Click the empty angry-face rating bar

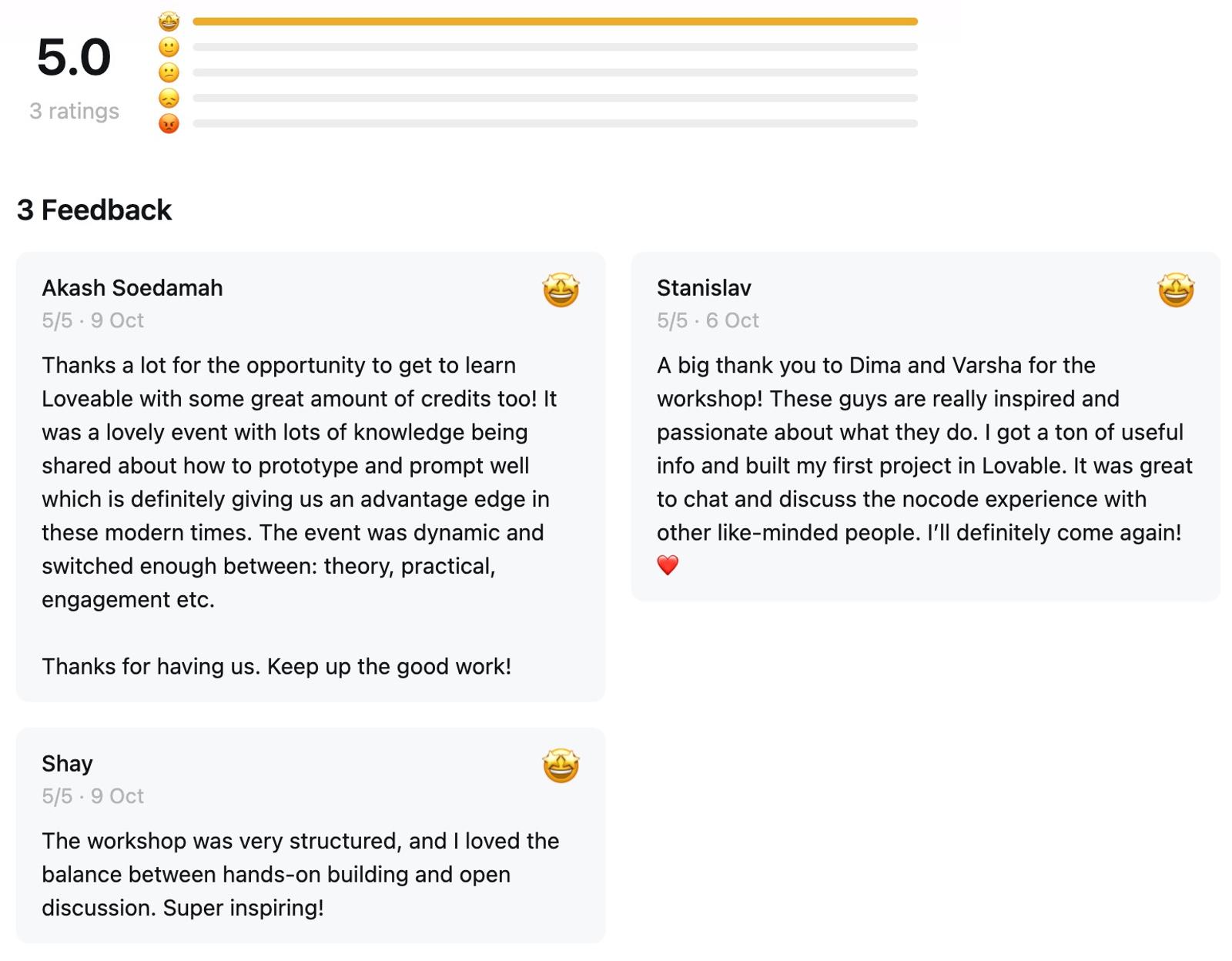(x=554, y=123)
